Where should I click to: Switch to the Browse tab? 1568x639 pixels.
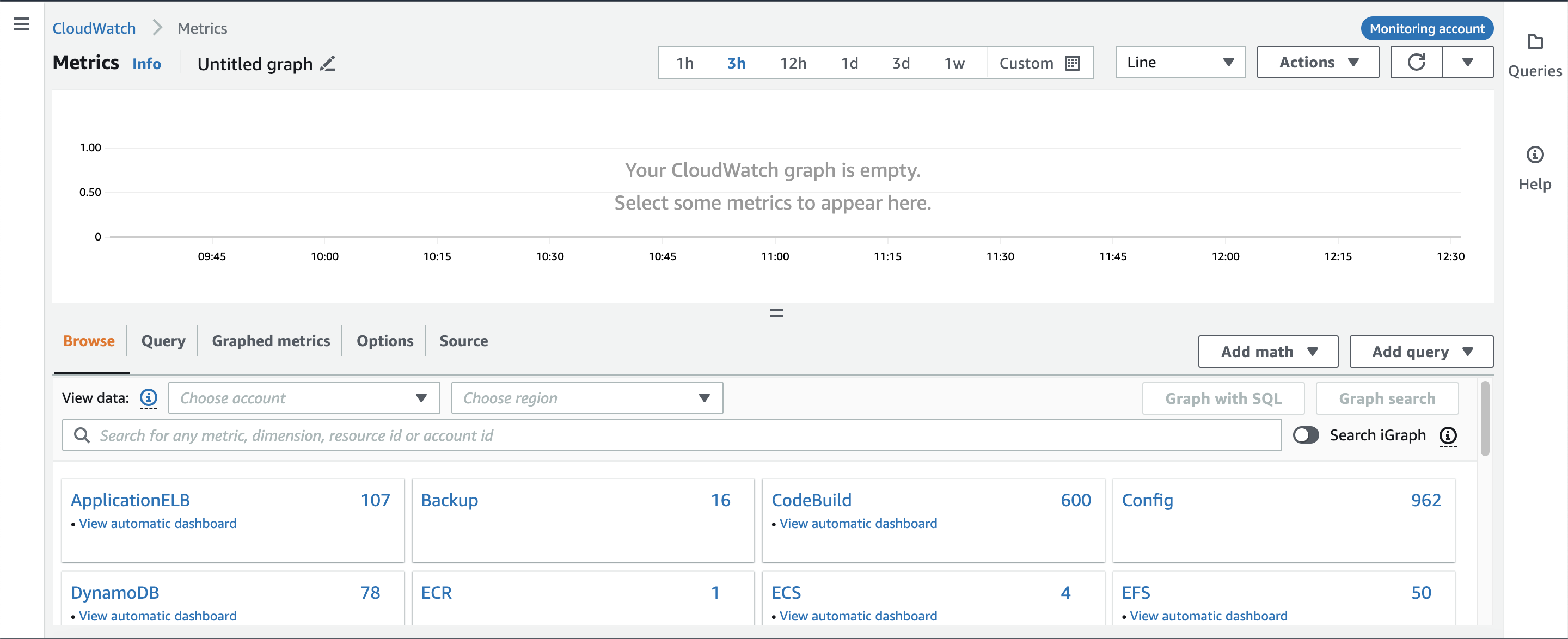[x=89, y=341]
